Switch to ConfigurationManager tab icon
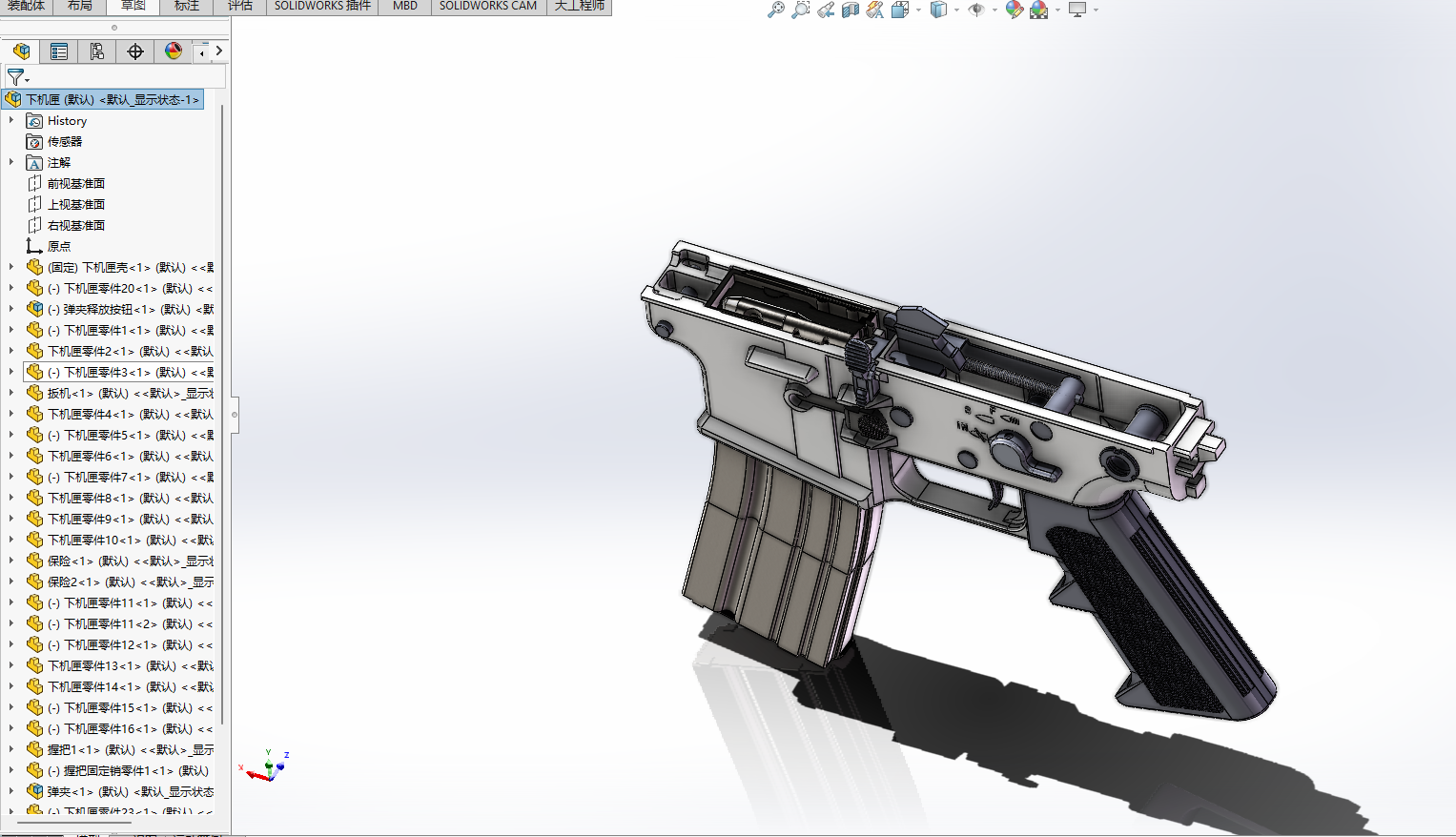Image resolution: width=1456 pixels, height=837 pixels. coord(96,51)
